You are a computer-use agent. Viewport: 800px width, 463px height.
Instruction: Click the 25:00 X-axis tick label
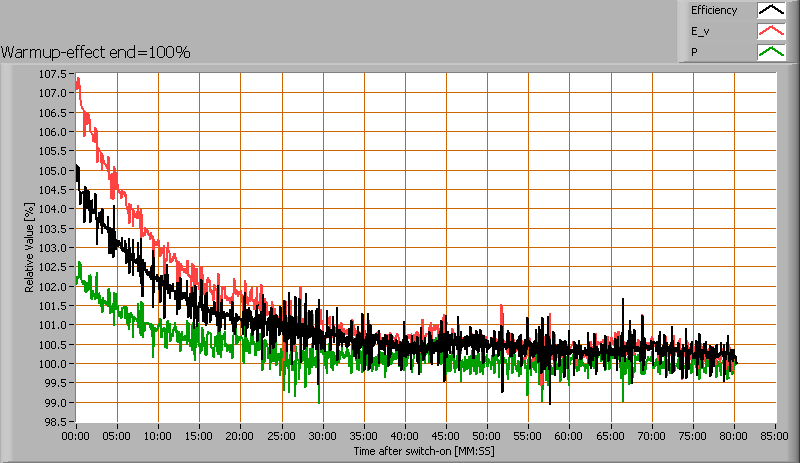[282, 437]
